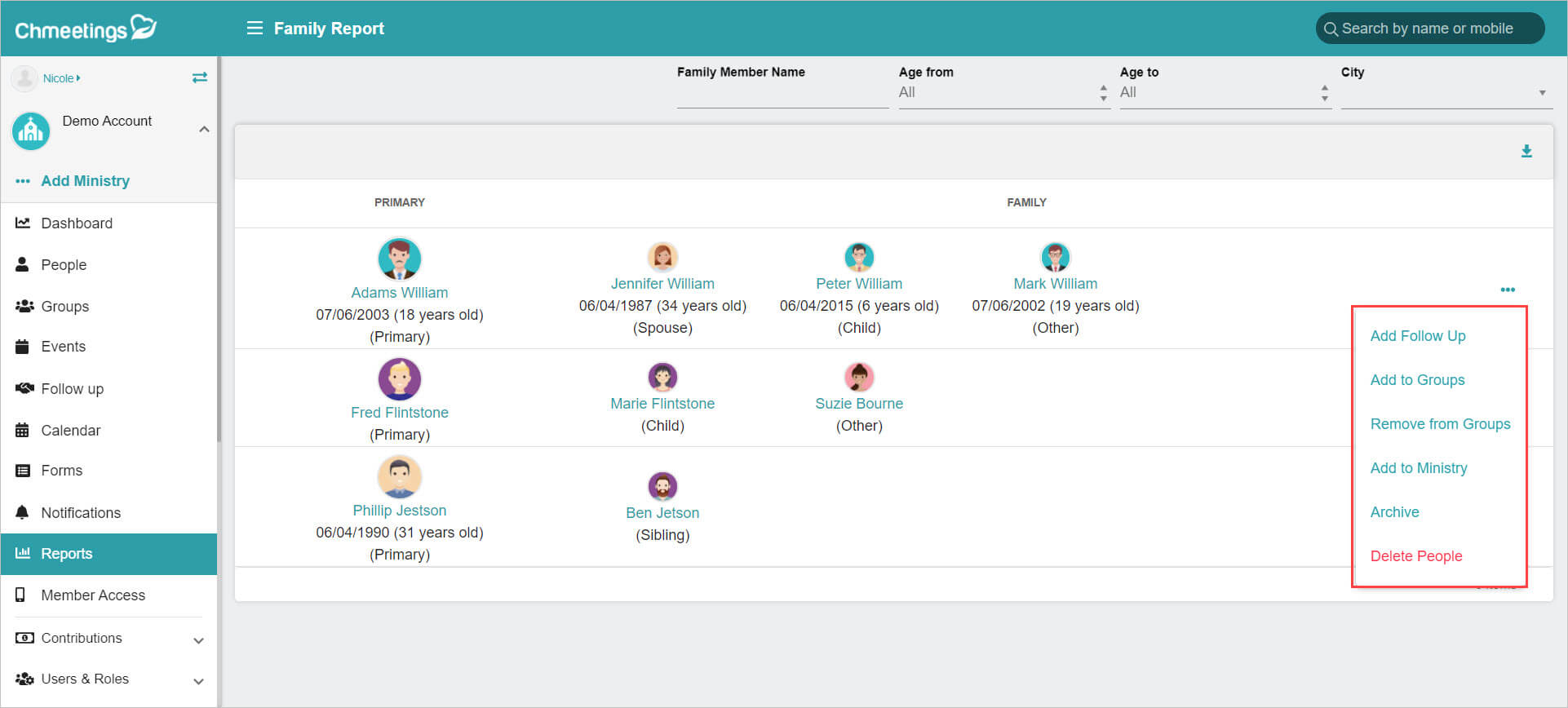The image size is (1568, 708).
Task: Focus the Search by name box
Action: click(1429, 29)
